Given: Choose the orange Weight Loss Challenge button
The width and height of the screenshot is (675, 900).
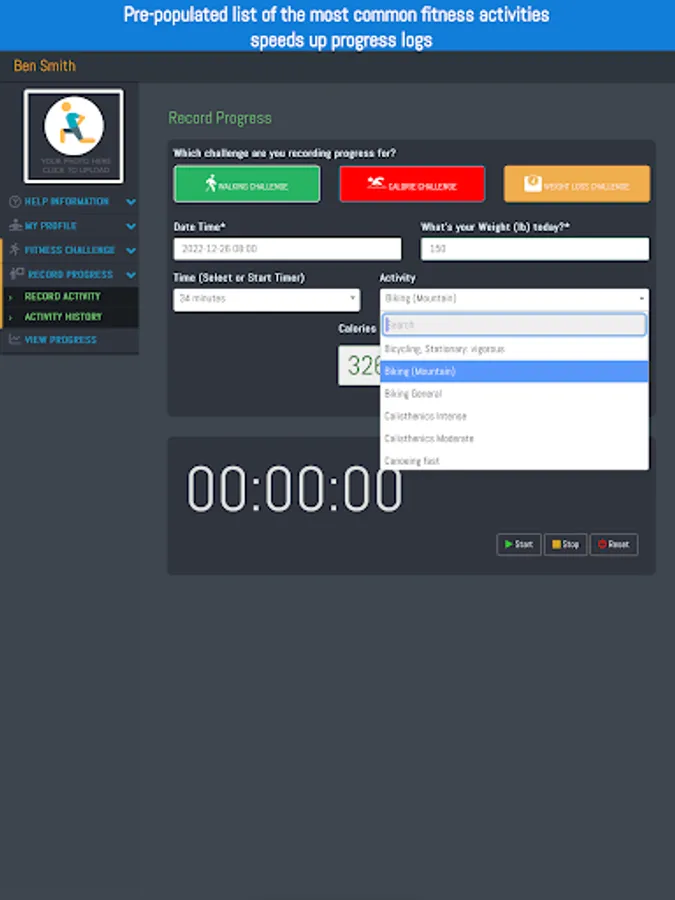Looking at the screenshot, I should click(x=577, y=184).
